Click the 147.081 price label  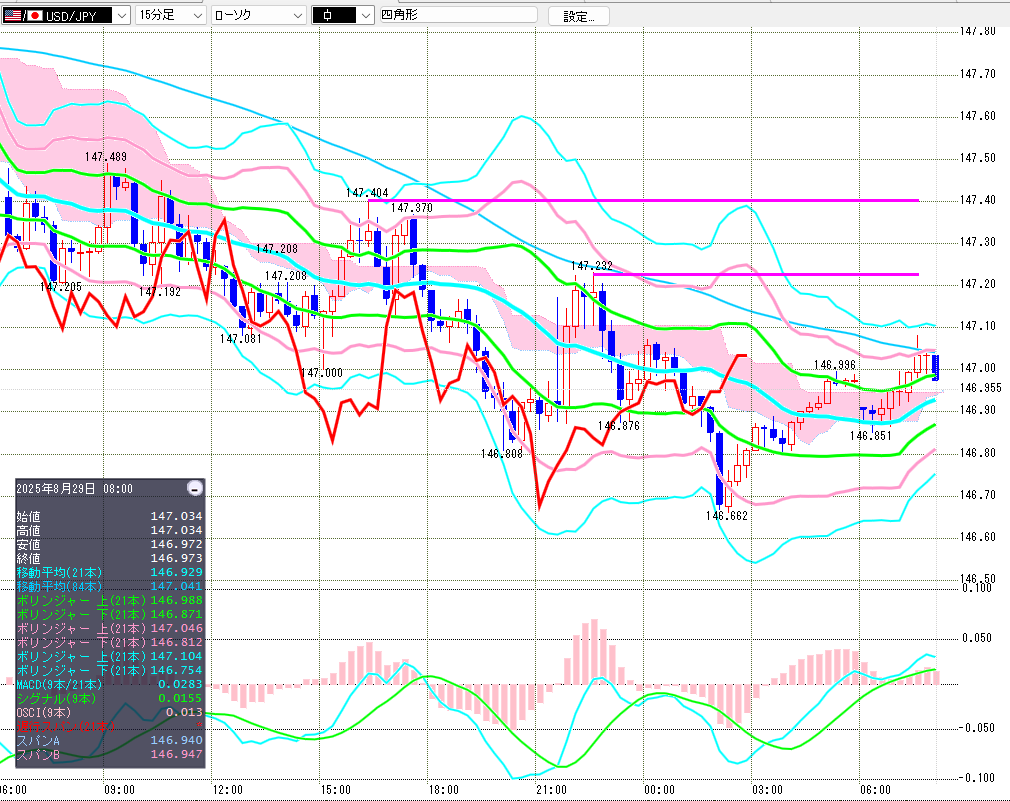click(241, 339)
